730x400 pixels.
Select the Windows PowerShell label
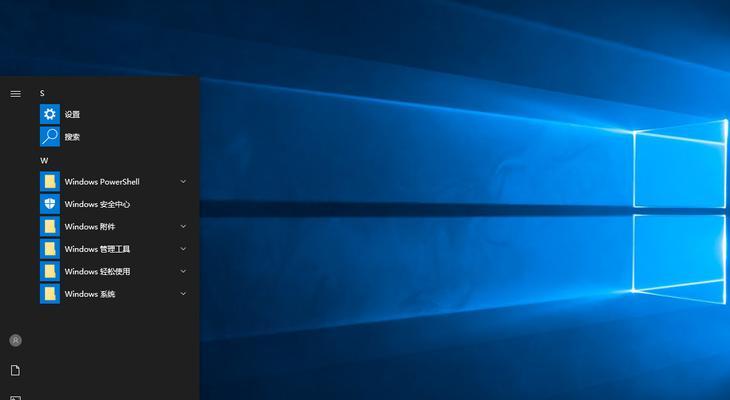[x=102, y=182]
